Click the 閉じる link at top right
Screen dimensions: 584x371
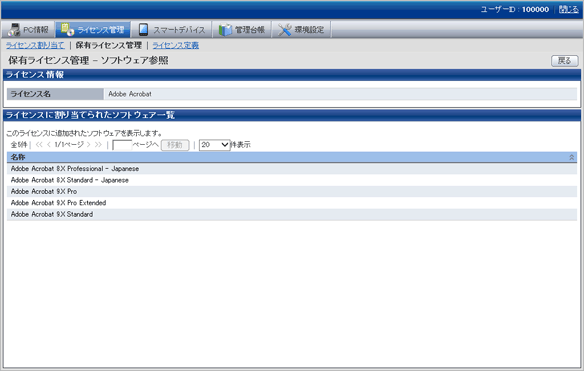568,9
